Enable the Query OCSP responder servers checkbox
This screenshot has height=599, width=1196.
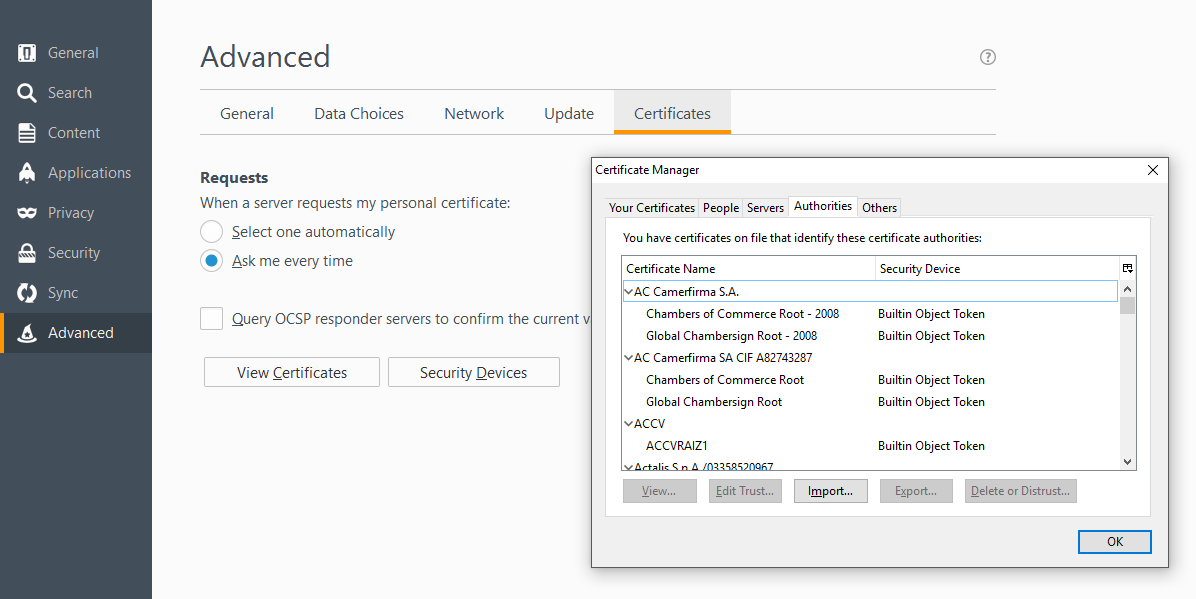coord(211,319)
